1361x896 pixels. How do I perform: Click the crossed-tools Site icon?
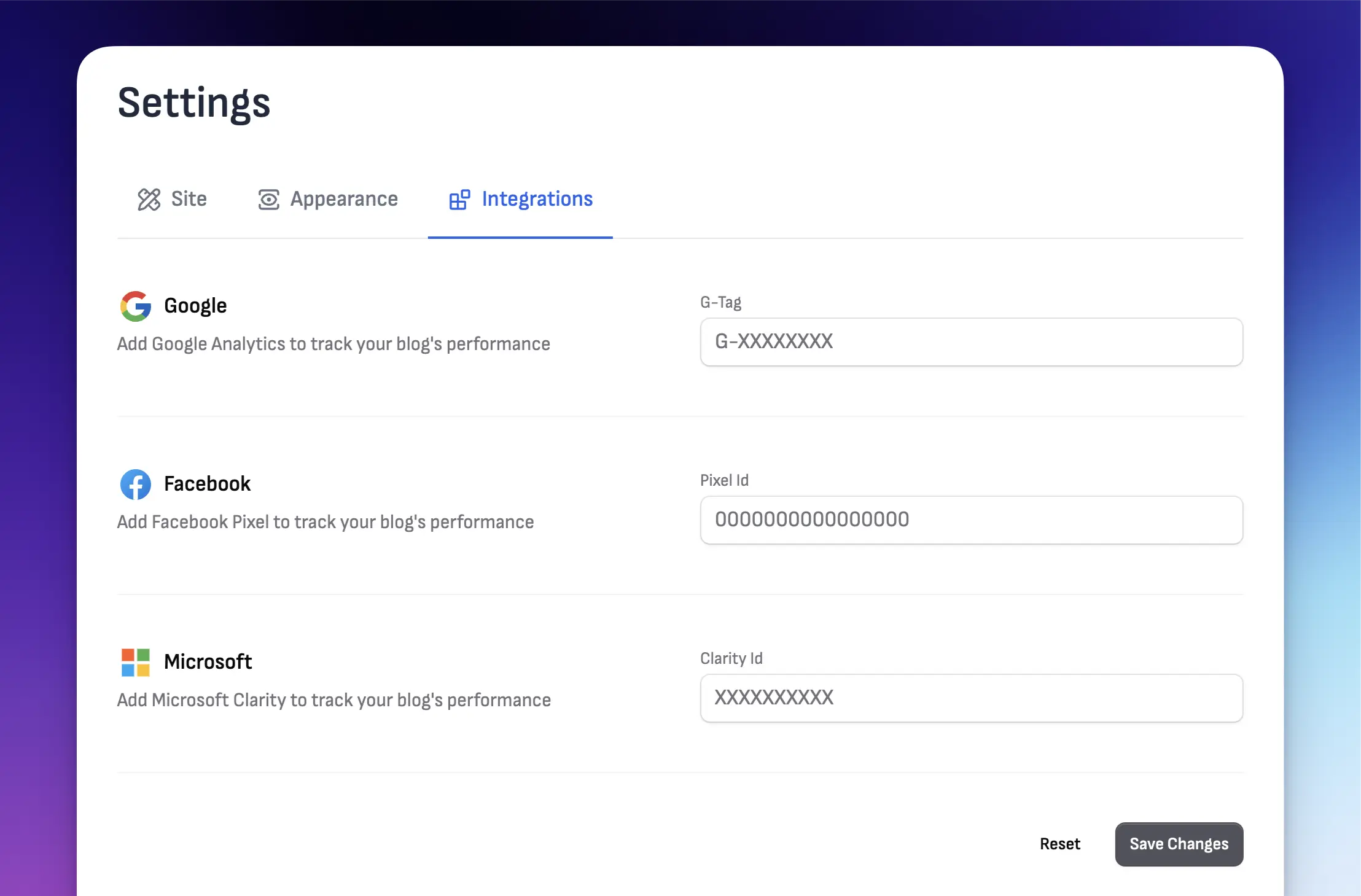tap(147, 199)
